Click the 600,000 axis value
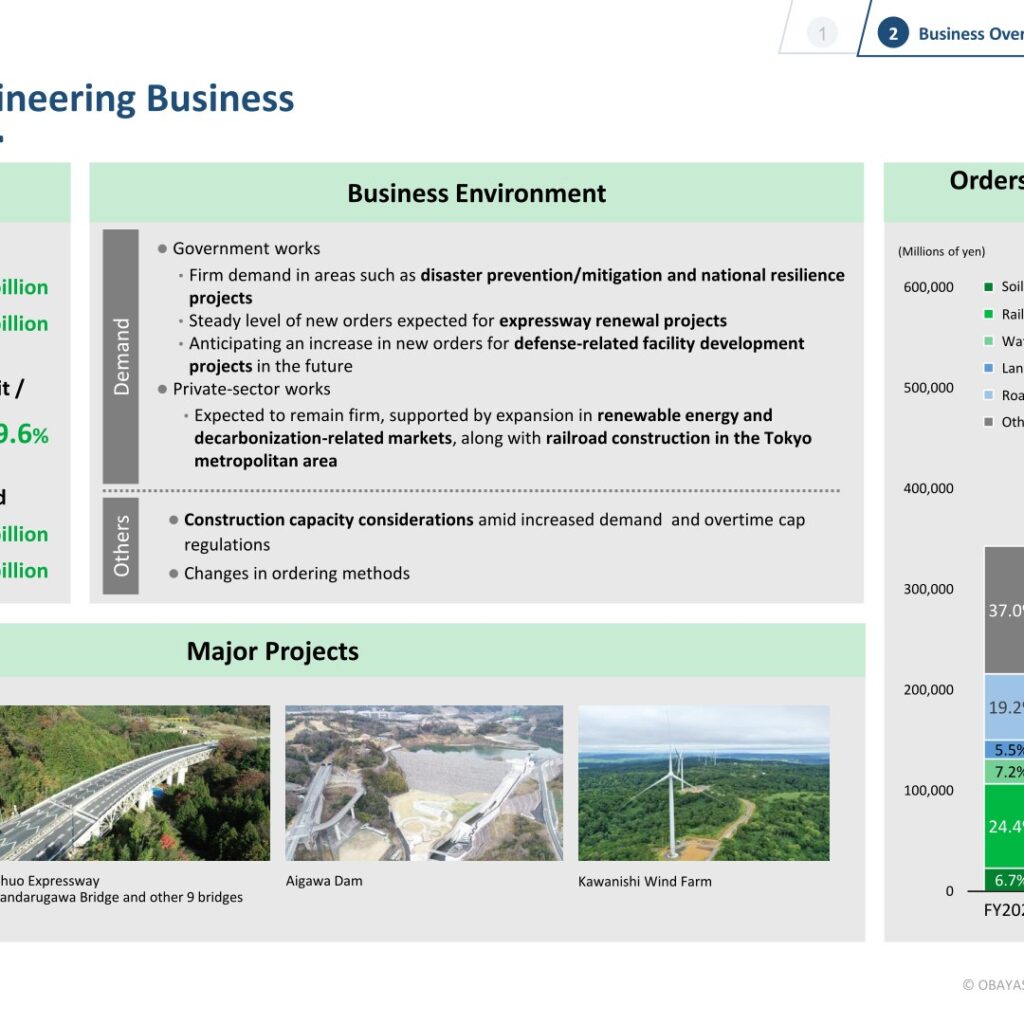This screenshot has width=1024, height=1024. click(x=928, y=287)
